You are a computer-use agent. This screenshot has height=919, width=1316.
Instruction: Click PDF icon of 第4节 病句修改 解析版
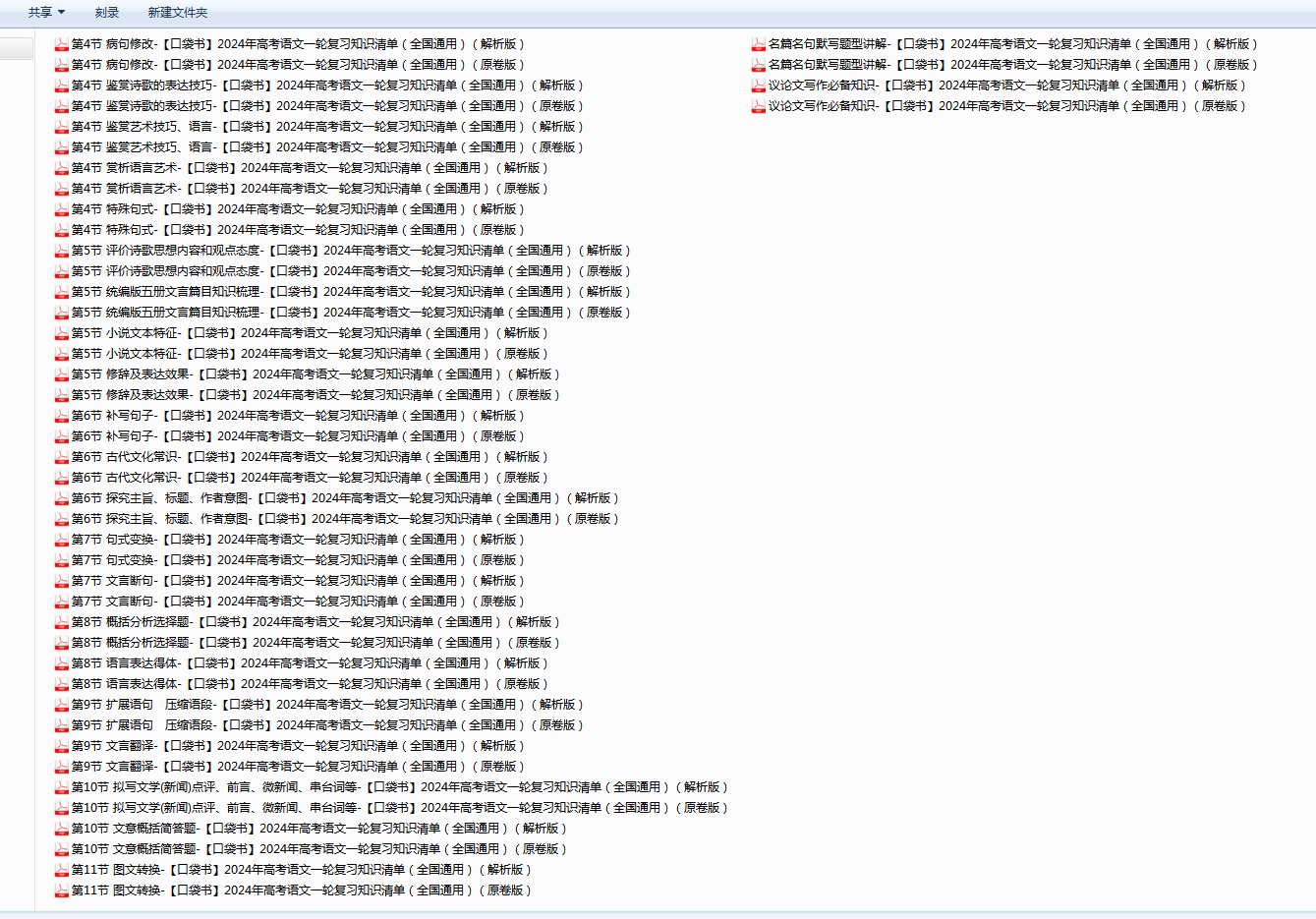click(61, 44)
